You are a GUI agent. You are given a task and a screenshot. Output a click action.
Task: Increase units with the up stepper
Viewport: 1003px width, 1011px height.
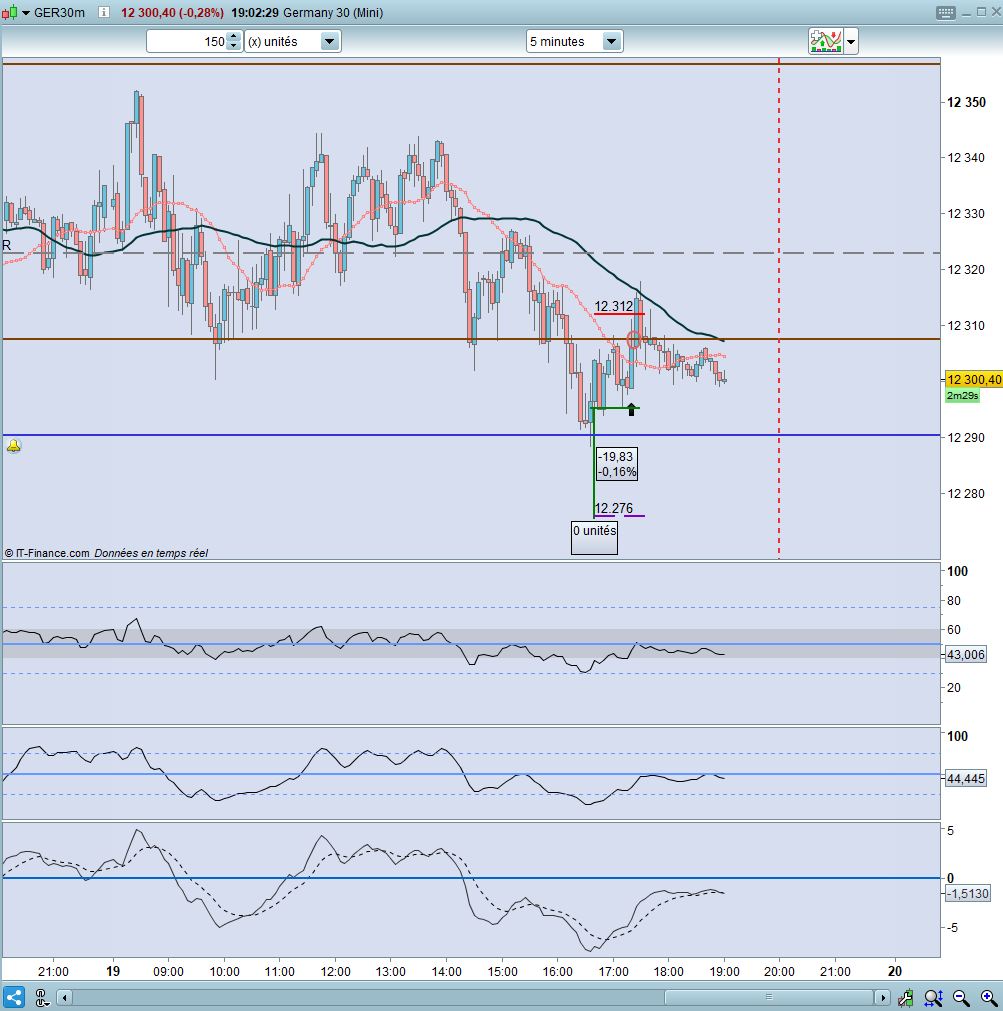pos(234,37)
